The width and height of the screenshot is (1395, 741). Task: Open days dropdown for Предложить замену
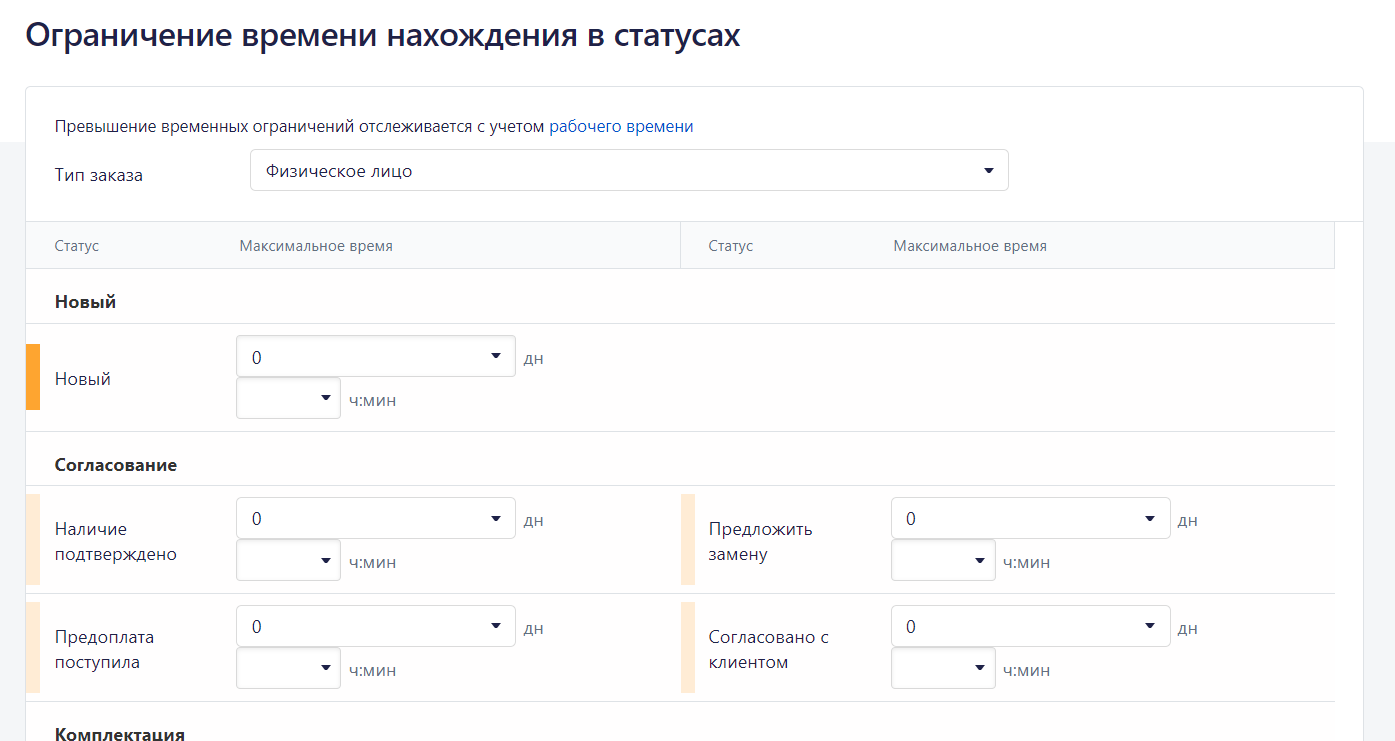coord(1030,519)
